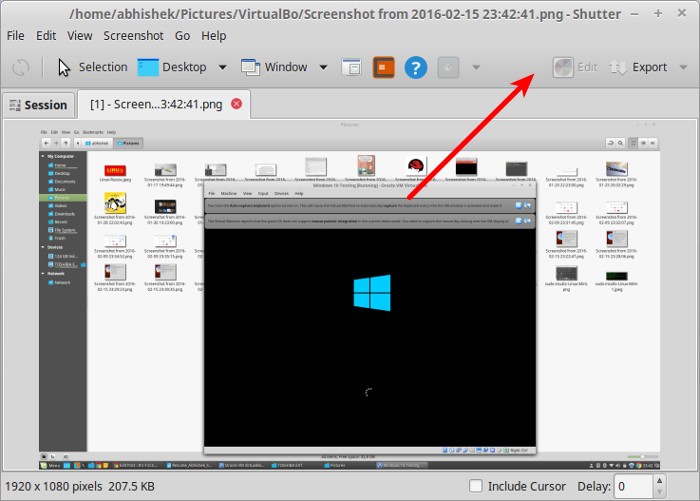Expand the toolbar overflow arrow beside Export
The image size is (700, 501).
[683, 67]
